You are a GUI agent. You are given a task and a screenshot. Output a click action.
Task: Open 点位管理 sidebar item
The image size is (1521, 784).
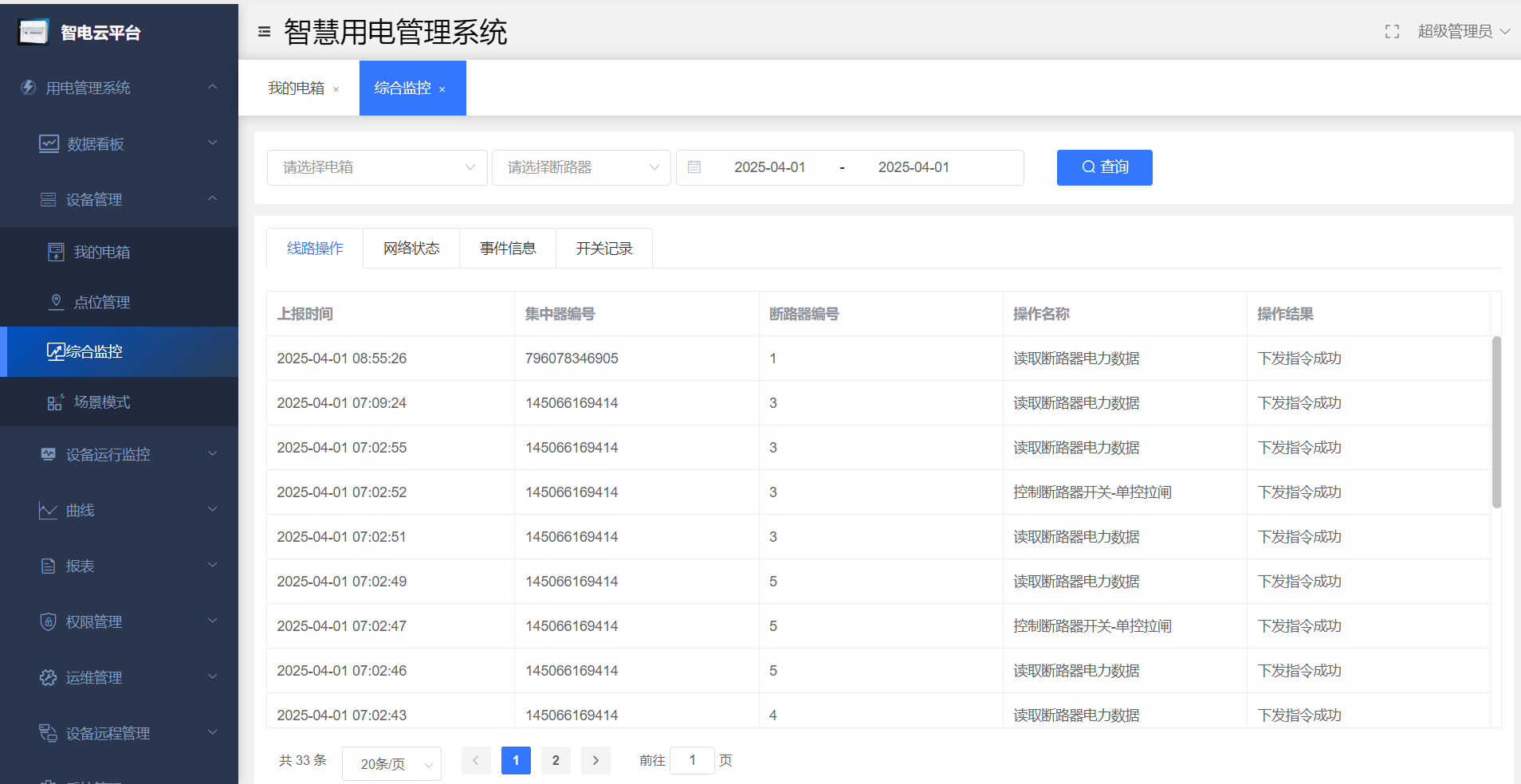point(101,303)
